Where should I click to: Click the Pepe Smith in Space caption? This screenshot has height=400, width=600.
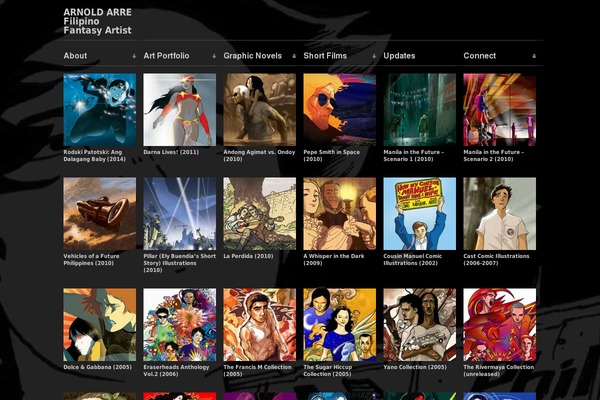click(x=331, y=155)
